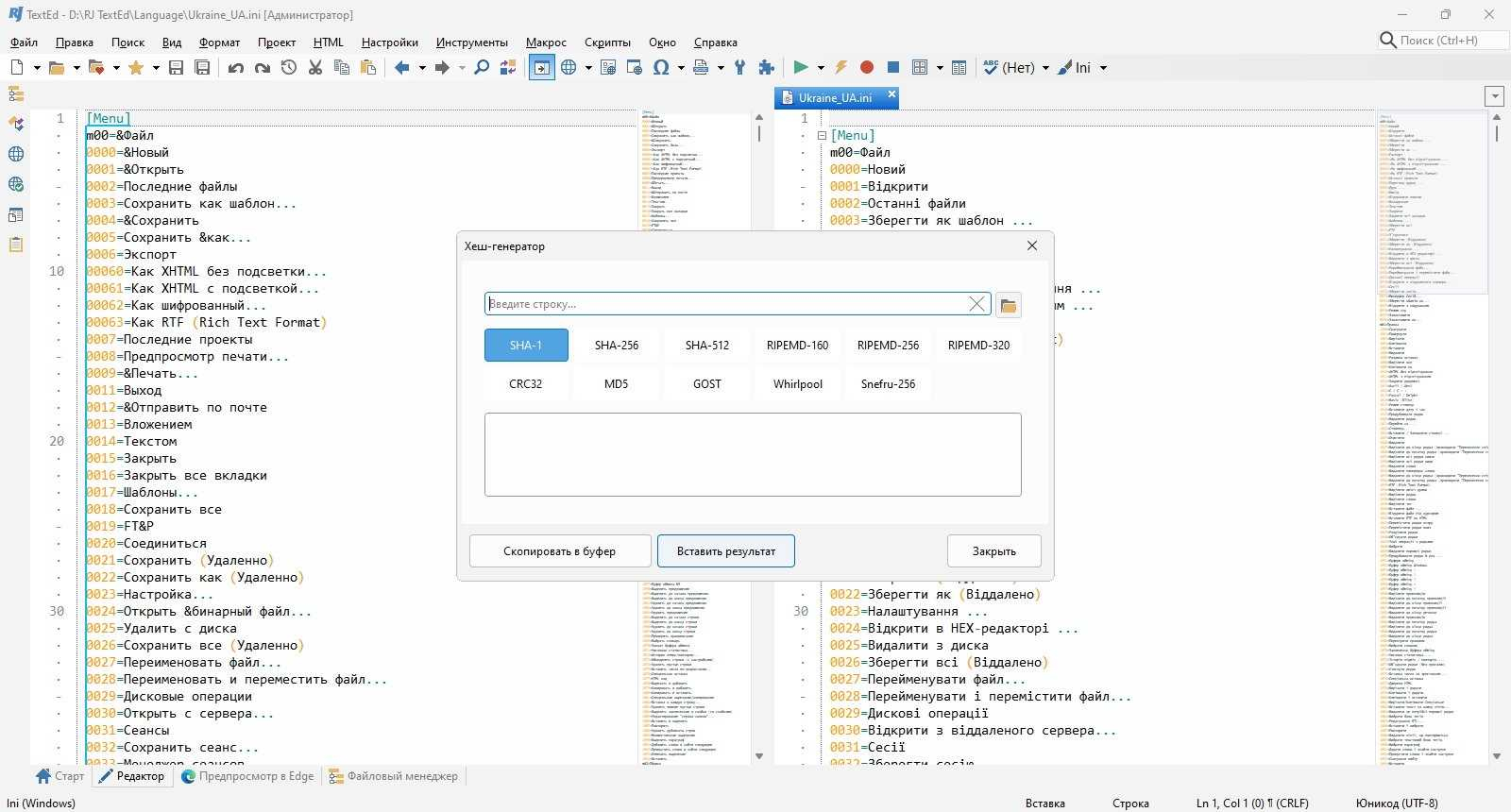Click the puzzle piece plugins icon
This screenshot has width=1511, height=812.
pyautogui.click(x=767, y=67)
